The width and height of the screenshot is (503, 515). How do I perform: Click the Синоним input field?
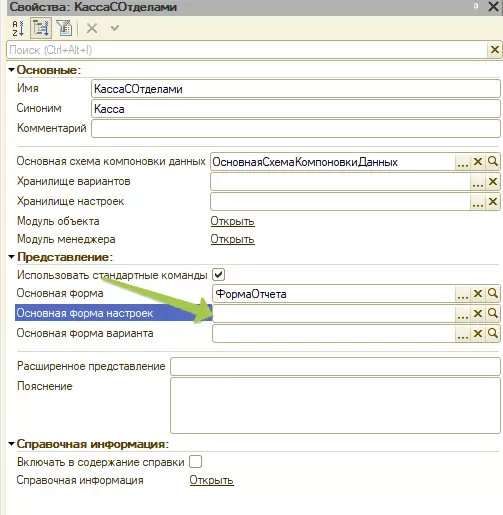point(296,109)
